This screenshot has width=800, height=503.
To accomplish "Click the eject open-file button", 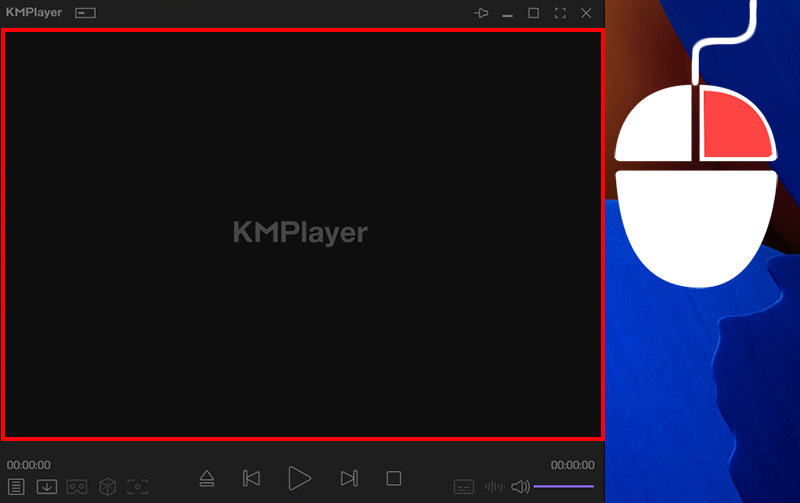I will tap(207, 479).
